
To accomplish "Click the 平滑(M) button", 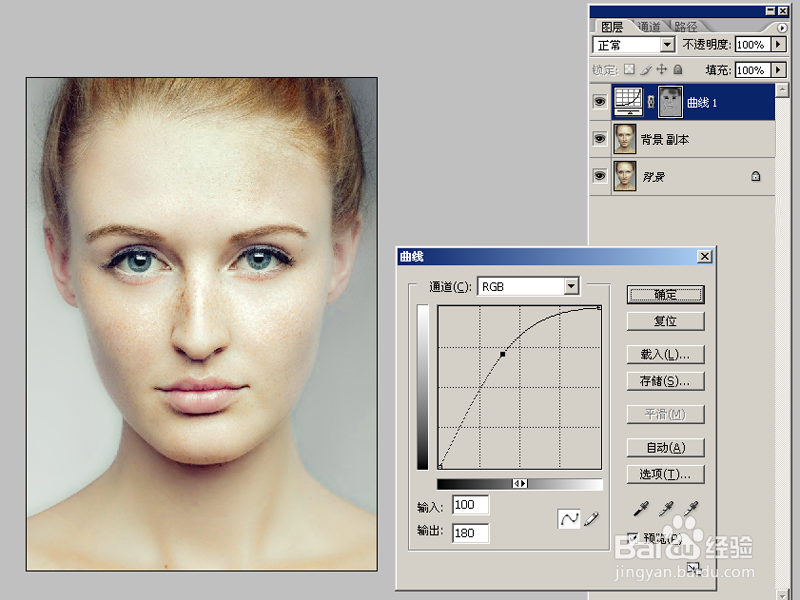I will click(665, 414).
